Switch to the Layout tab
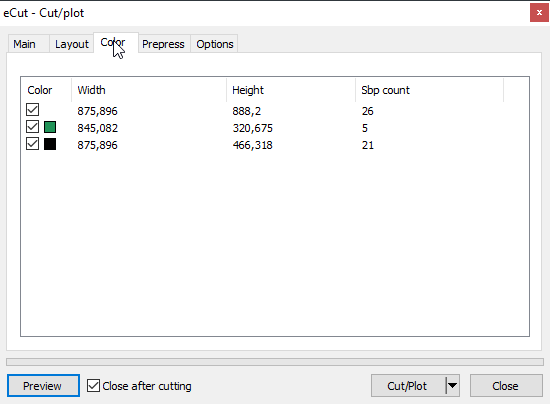550x404 pixels. click(x=72, y=44)
